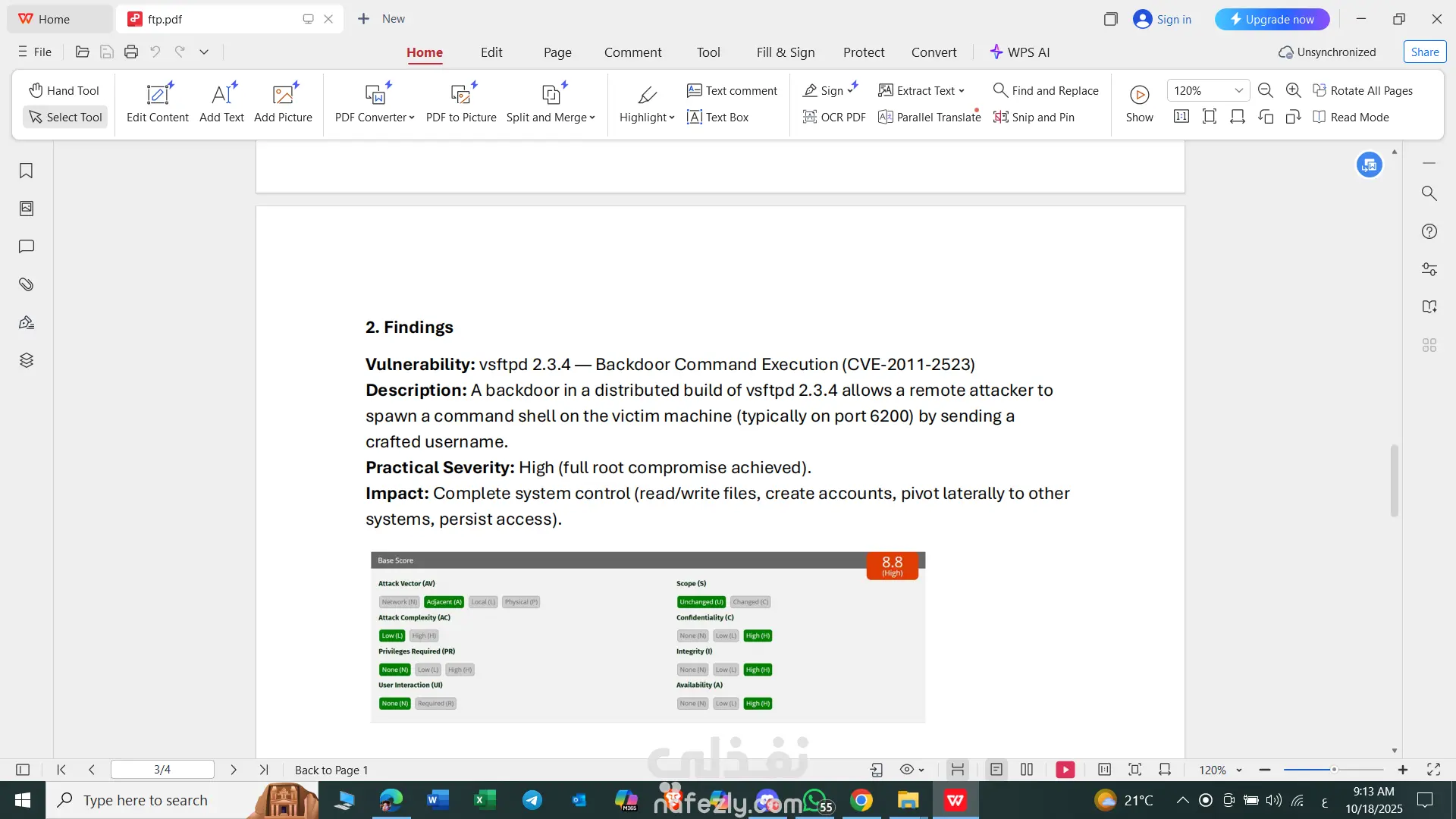The width and height of the screenshot is (1456, 819).
Task: Expand the Split and Merge dropdown
Action: 592,118
